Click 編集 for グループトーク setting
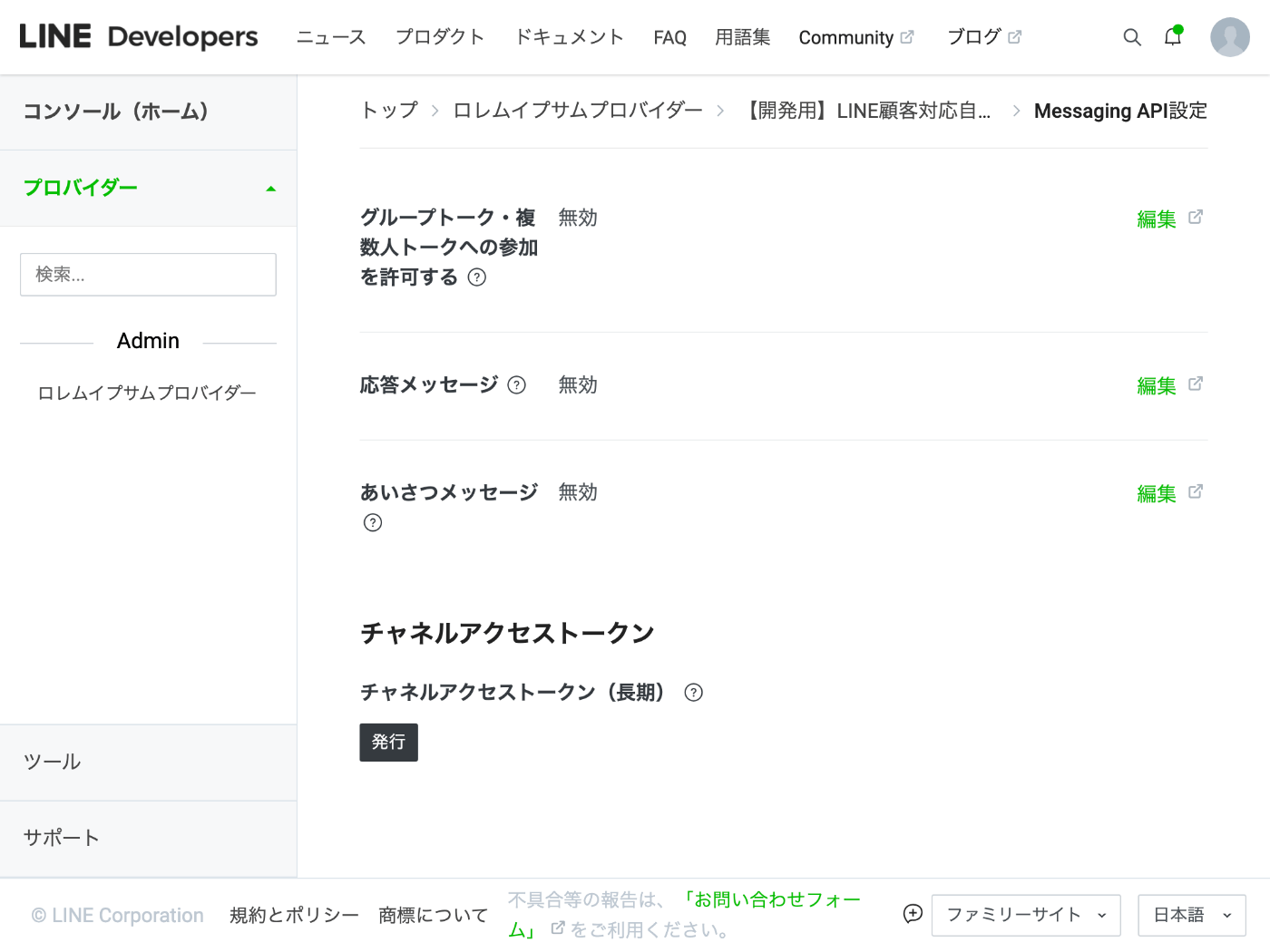This screenshot has width=1270, height=952. coord(1157,219)
